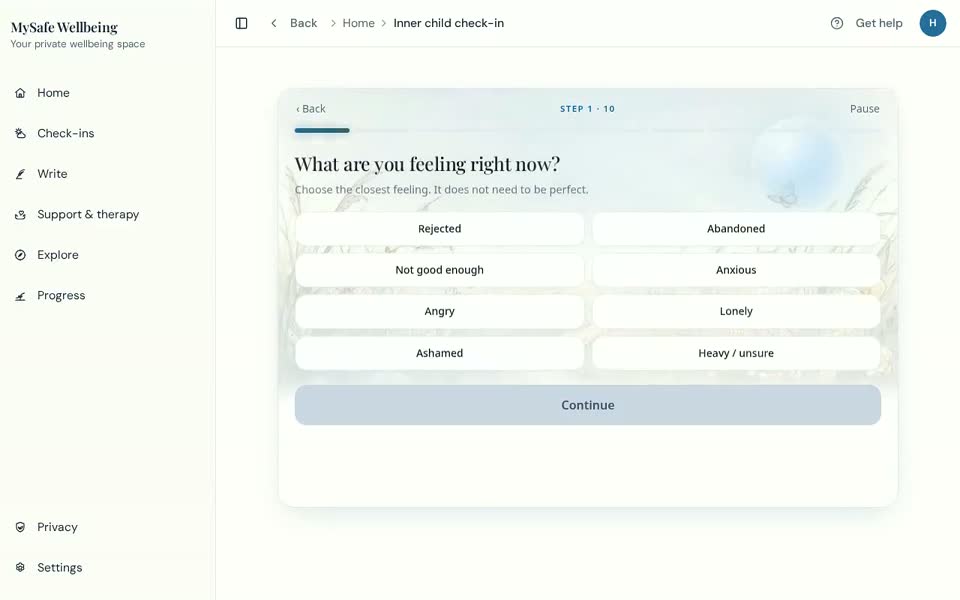Open Privacy in the sidebar

pyautogui.click(x=57, y=527)
